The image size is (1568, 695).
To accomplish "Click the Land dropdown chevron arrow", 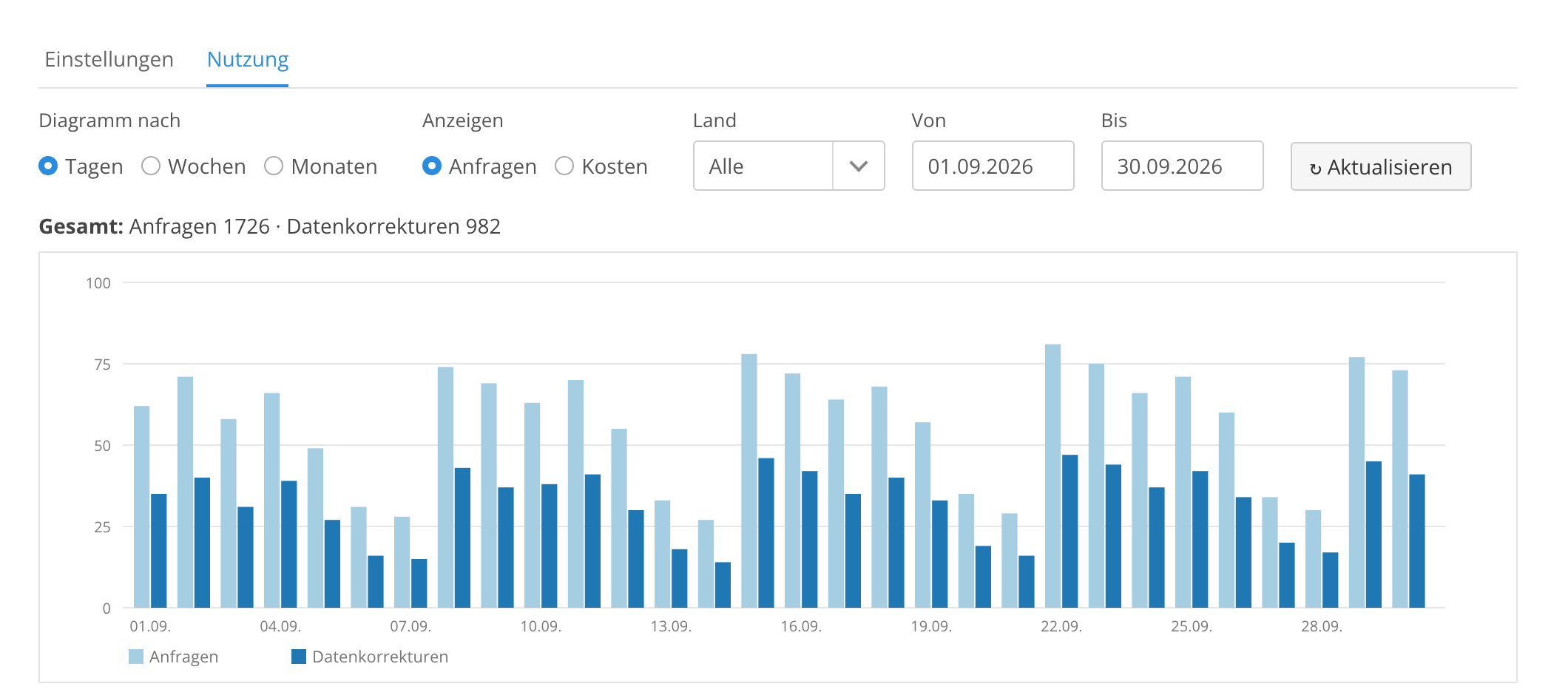I will 859,166.
